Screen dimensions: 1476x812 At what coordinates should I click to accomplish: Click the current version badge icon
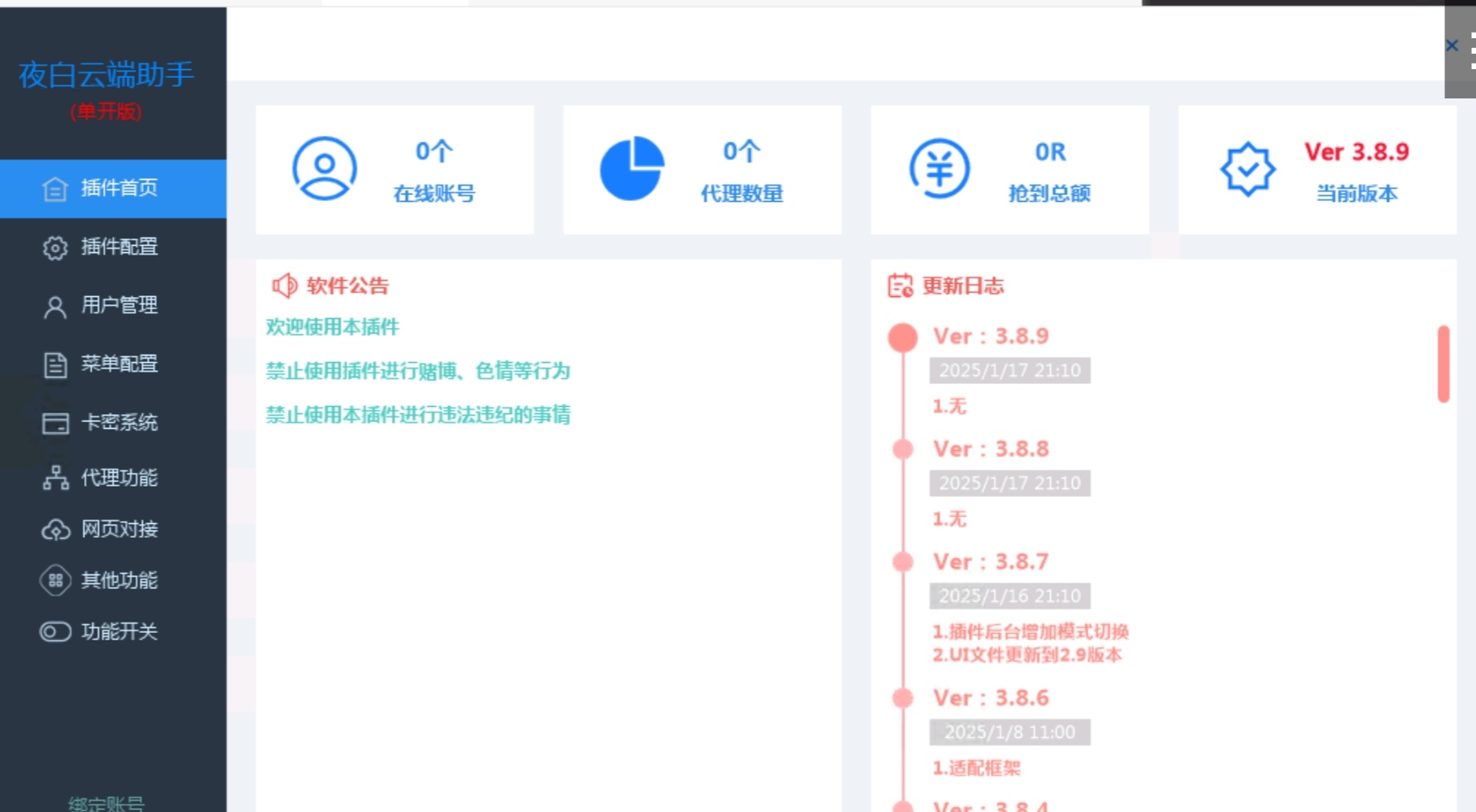(x=1247, y=168)
